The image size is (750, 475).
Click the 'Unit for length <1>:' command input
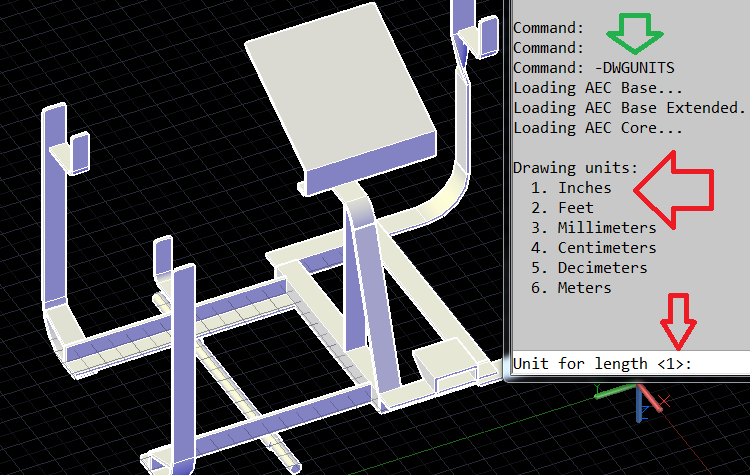tap(630, 364)
